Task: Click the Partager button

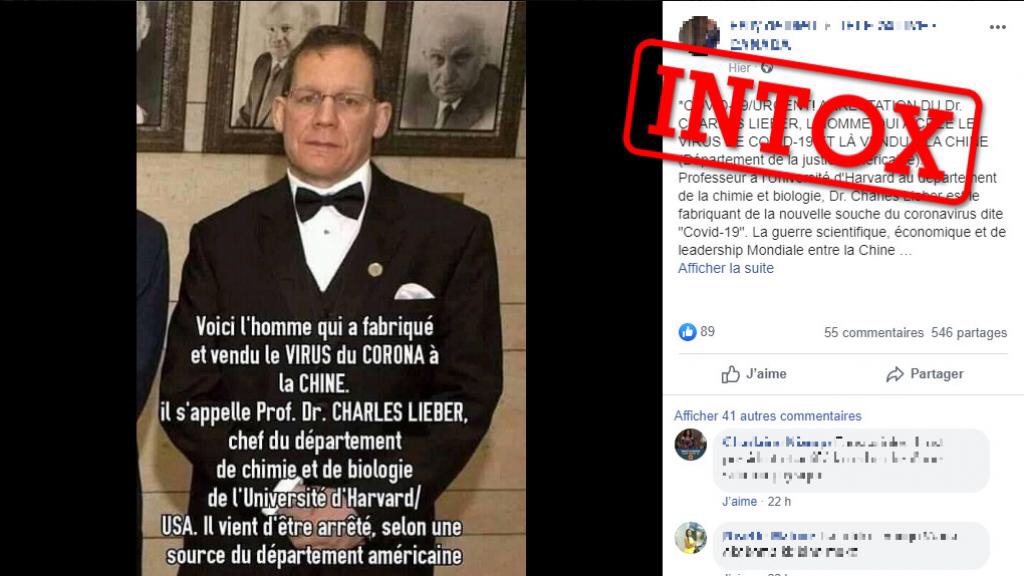Action: pos(925,374)
